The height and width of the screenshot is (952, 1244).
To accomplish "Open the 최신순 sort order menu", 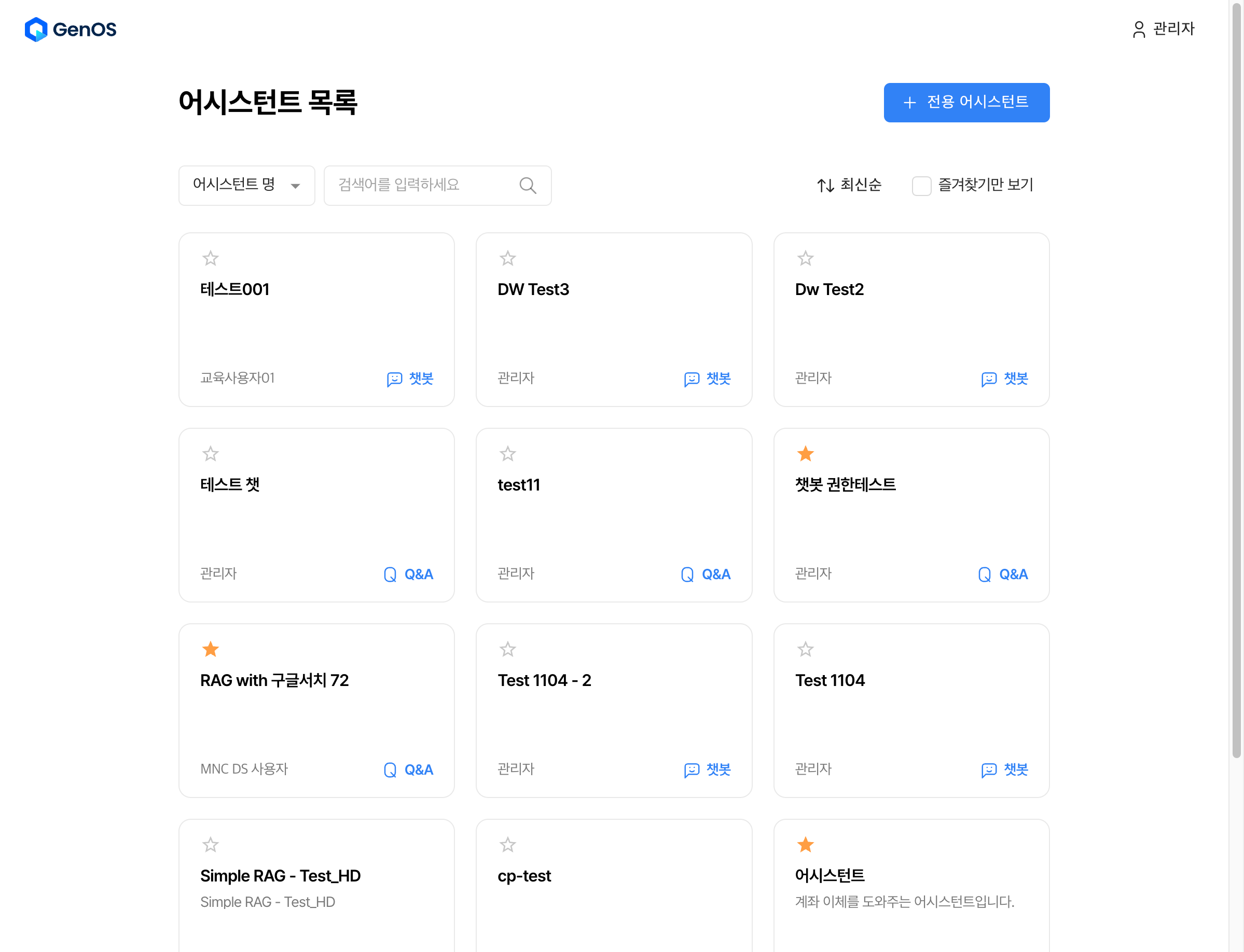I will [860, 185].
